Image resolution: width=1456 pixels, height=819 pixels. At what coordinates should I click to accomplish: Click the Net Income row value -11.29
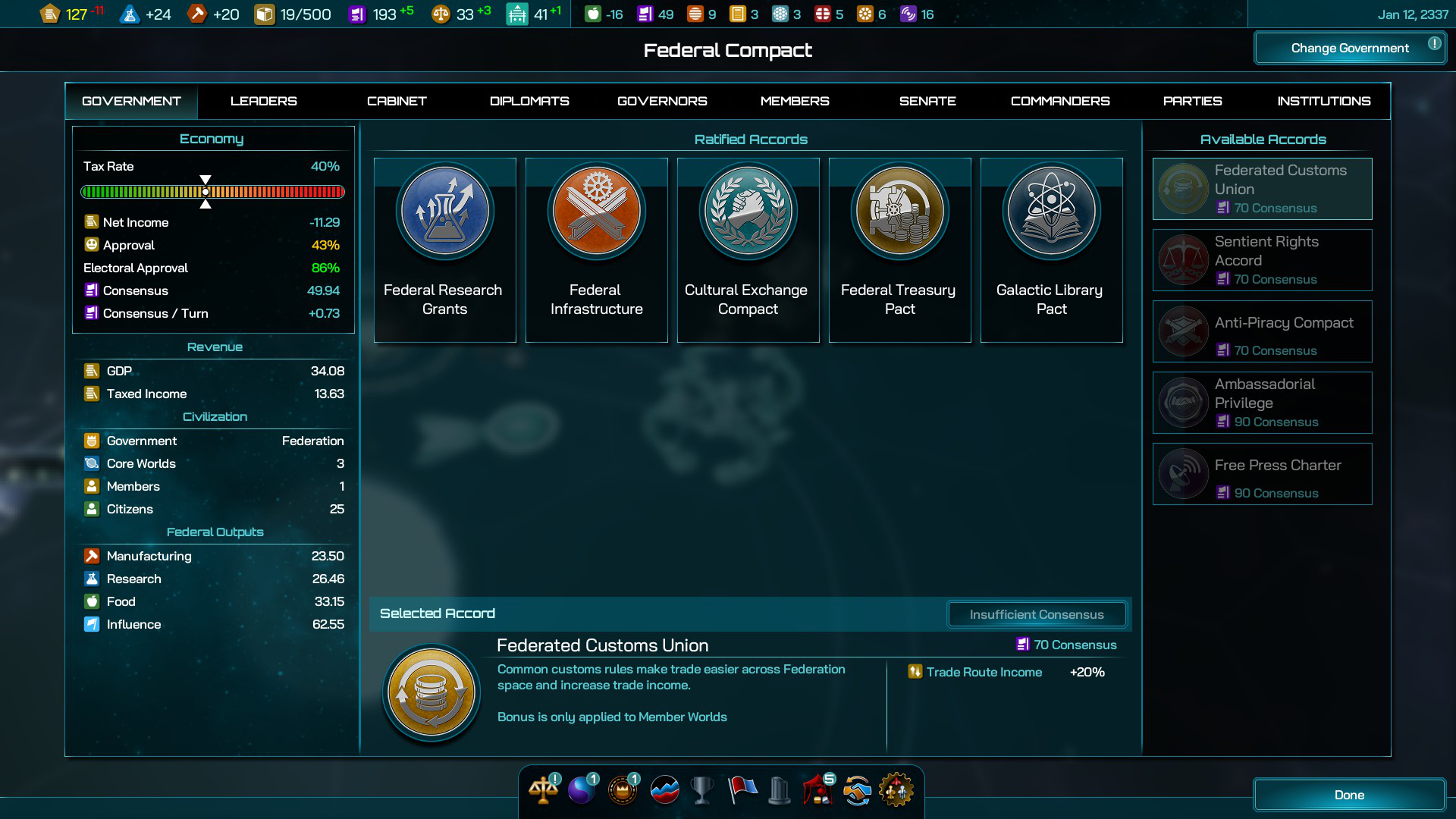(325, 222)
